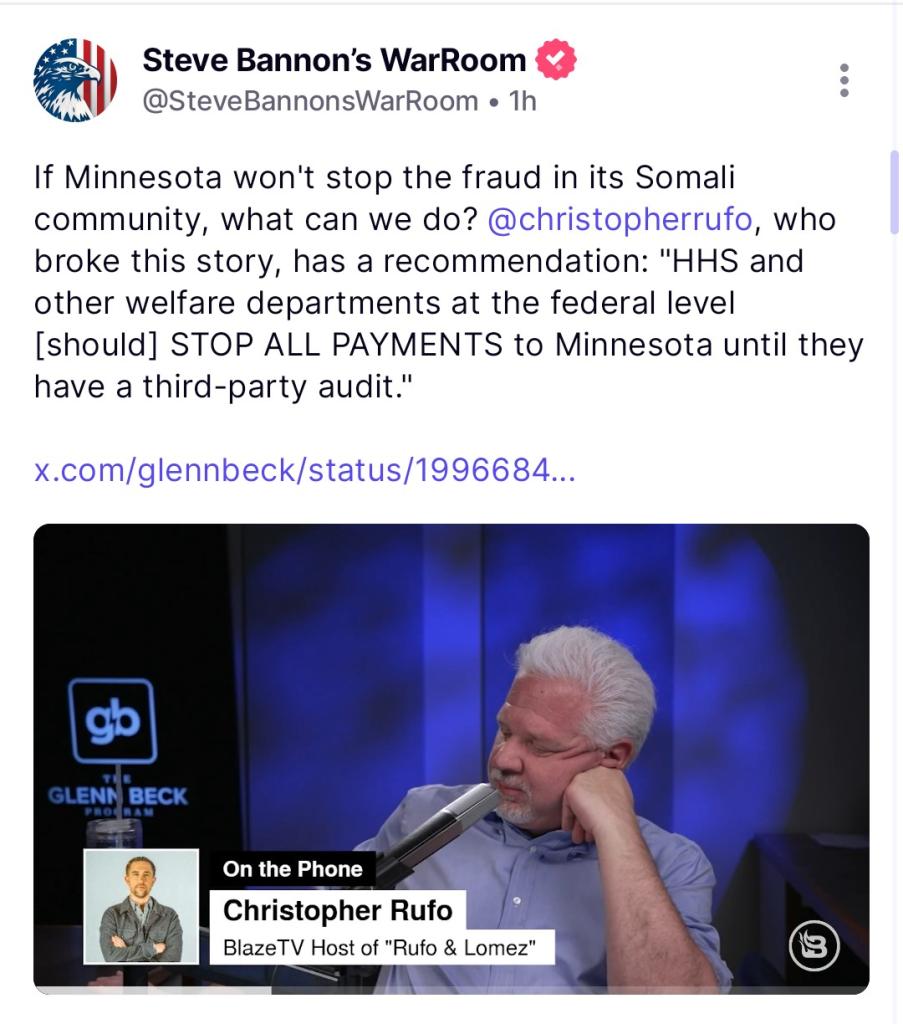Click the STOP ALL PAYMENTS phrase
The width and height of the screenshot is (903, 1024).
tap(336, 345)
